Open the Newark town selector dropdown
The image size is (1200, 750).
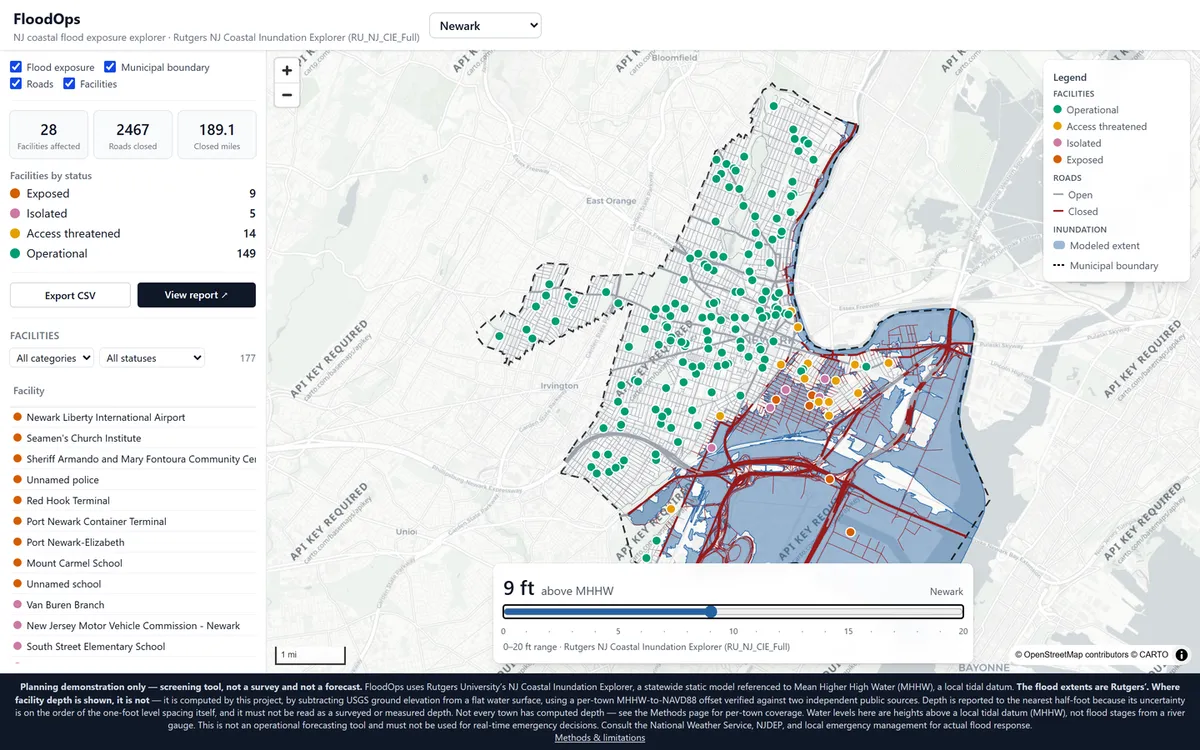click(485, 26)
